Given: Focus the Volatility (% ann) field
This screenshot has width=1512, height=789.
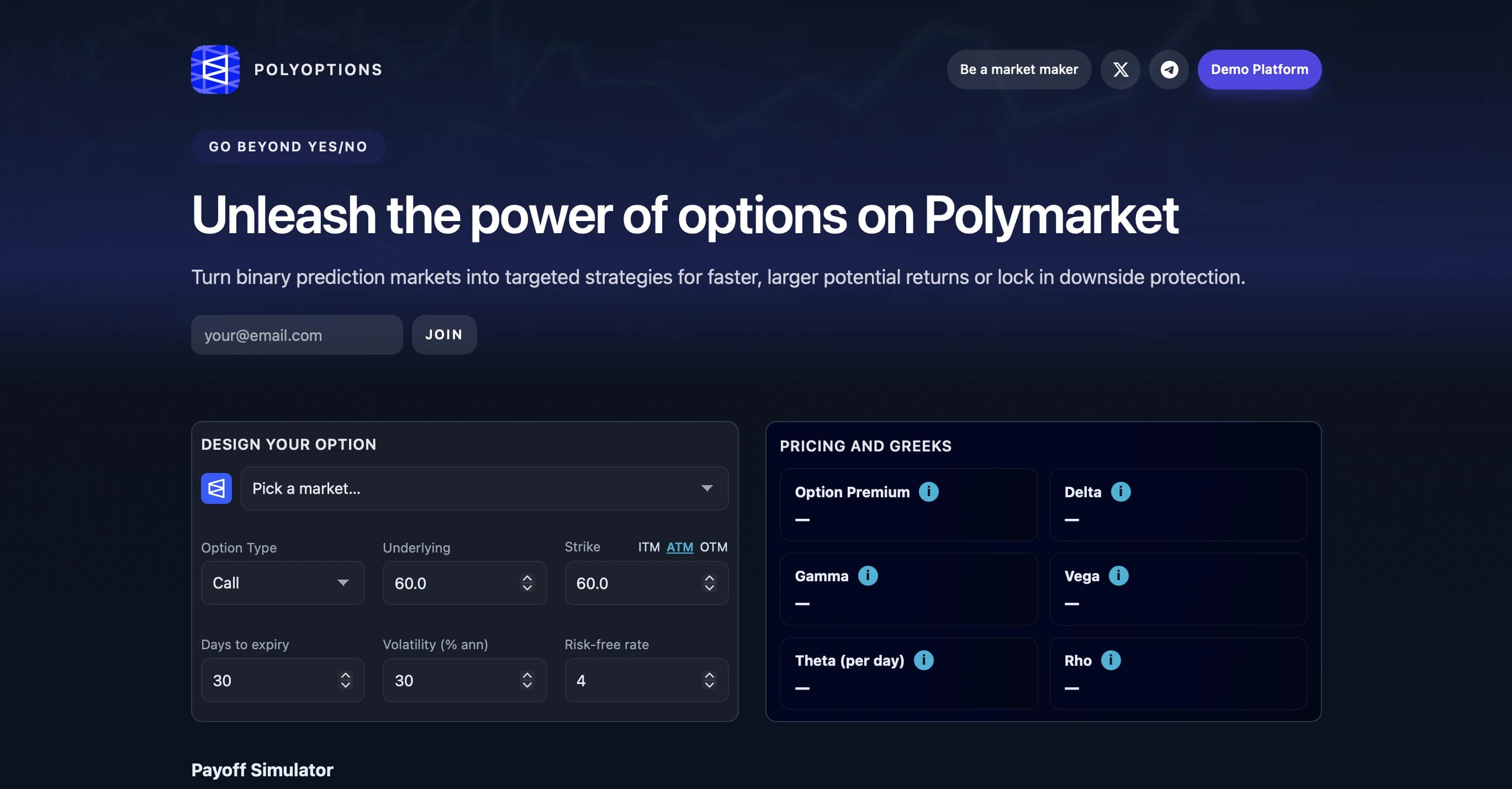Looking at the screenshot, I should point(464,680).
